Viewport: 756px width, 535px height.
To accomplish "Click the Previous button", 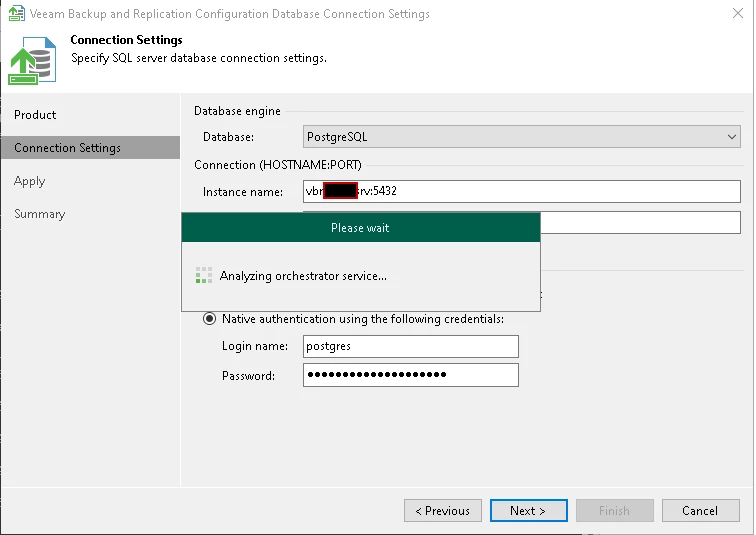I will (x=443, y=510).
